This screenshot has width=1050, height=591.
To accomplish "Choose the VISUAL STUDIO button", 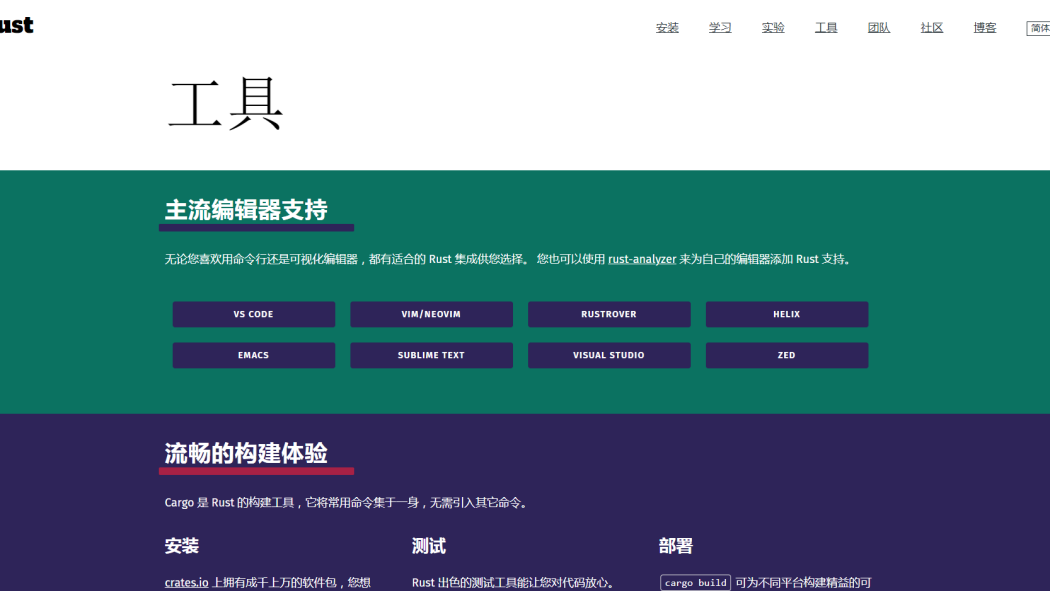I will pyautogui.click(x=609, y=355).
